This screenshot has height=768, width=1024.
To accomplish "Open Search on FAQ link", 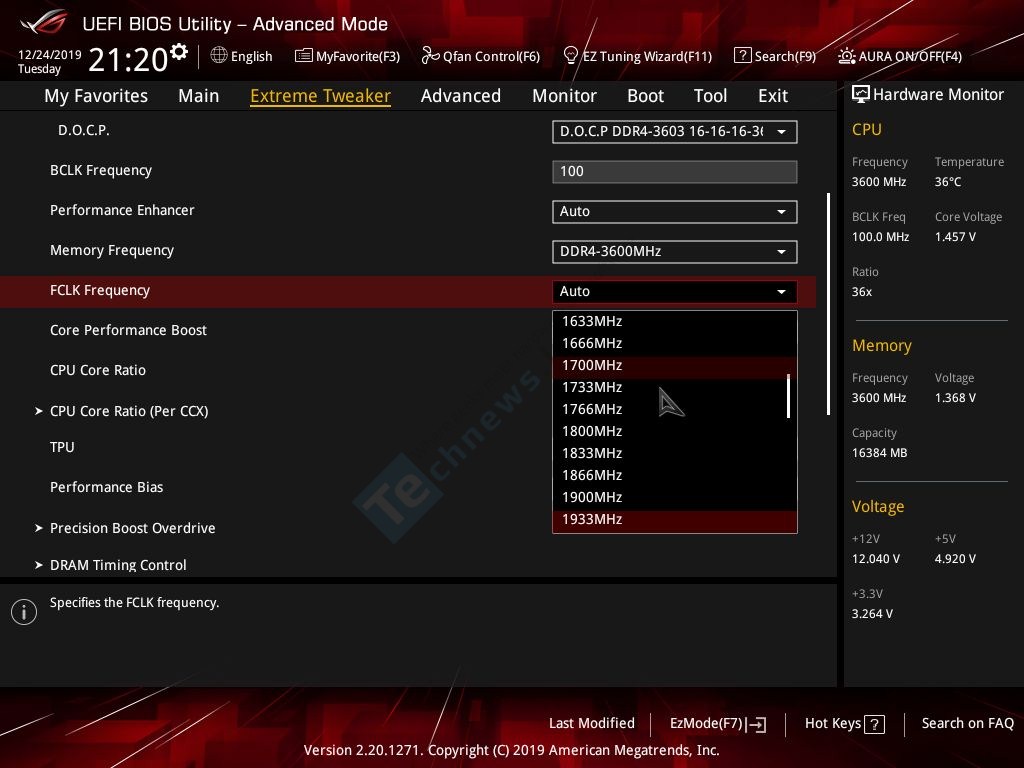I will tap(967, 723).
